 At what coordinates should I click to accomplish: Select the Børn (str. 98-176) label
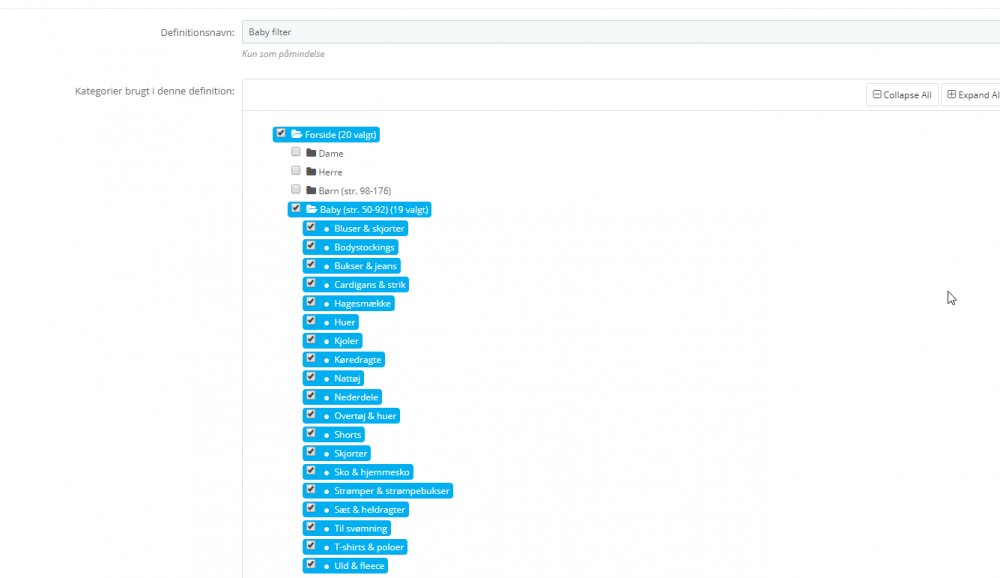pyautogui.click(x=355, y=191)
